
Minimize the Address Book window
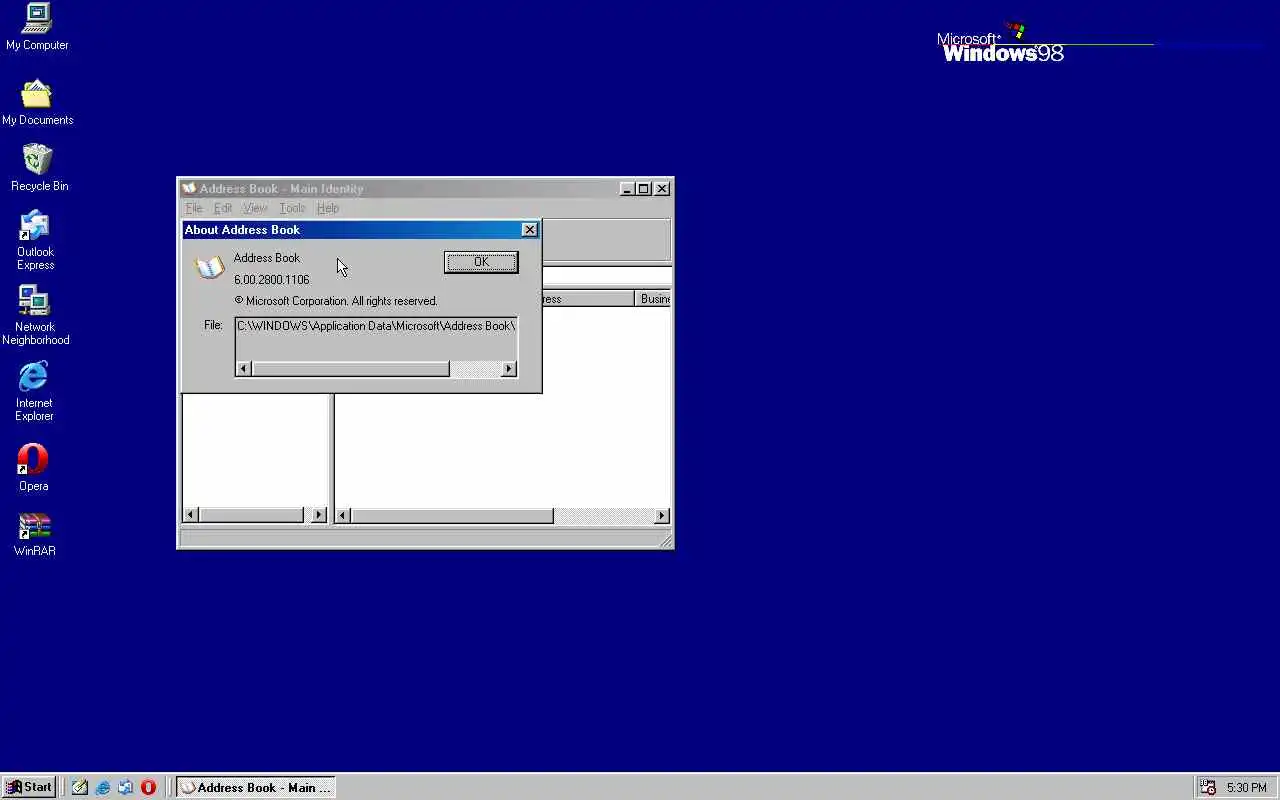(627, 189)
